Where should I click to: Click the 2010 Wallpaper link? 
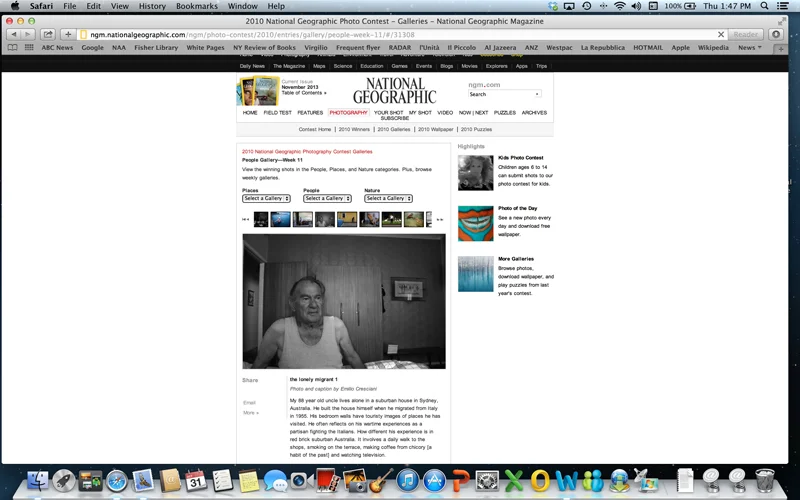pyautogui.click(x=436, y=130)
